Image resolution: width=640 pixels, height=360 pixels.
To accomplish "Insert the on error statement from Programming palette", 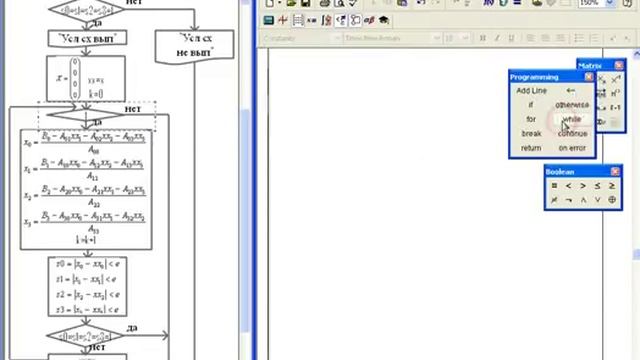I will [x=572, y=148].
